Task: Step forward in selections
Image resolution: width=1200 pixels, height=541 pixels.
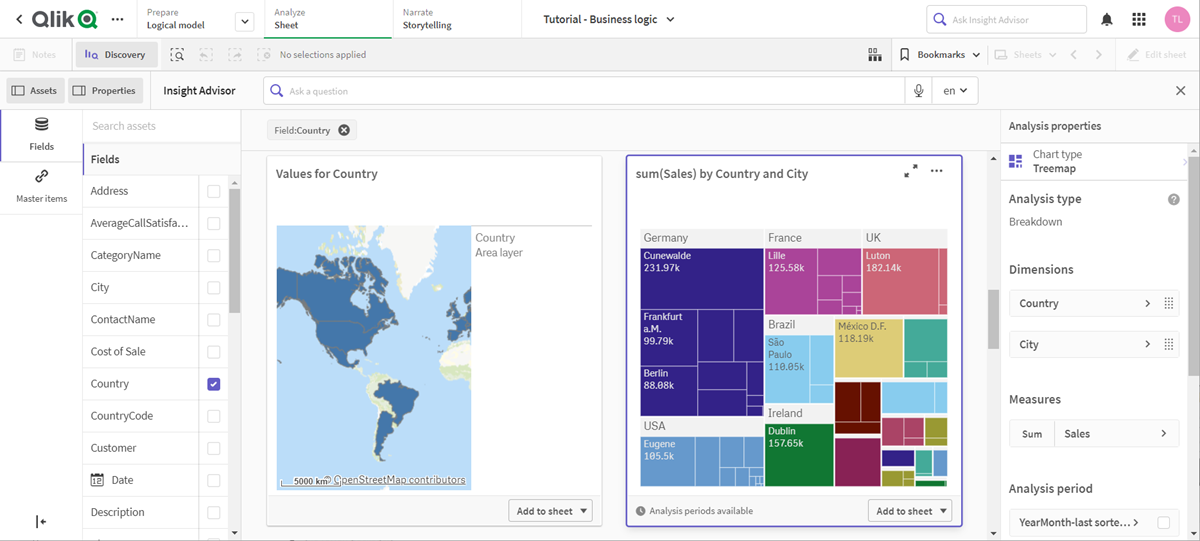Action: click(x=235, y=55)
